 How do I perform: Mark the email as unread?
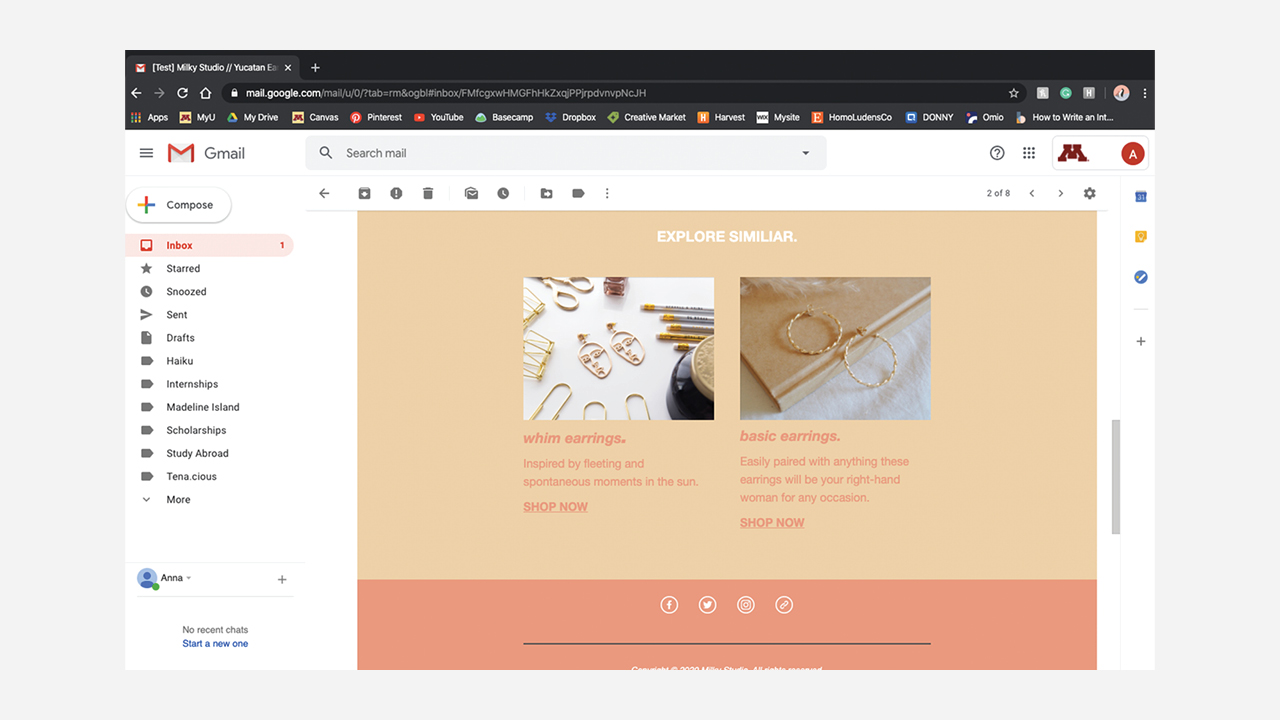(471, 193)
